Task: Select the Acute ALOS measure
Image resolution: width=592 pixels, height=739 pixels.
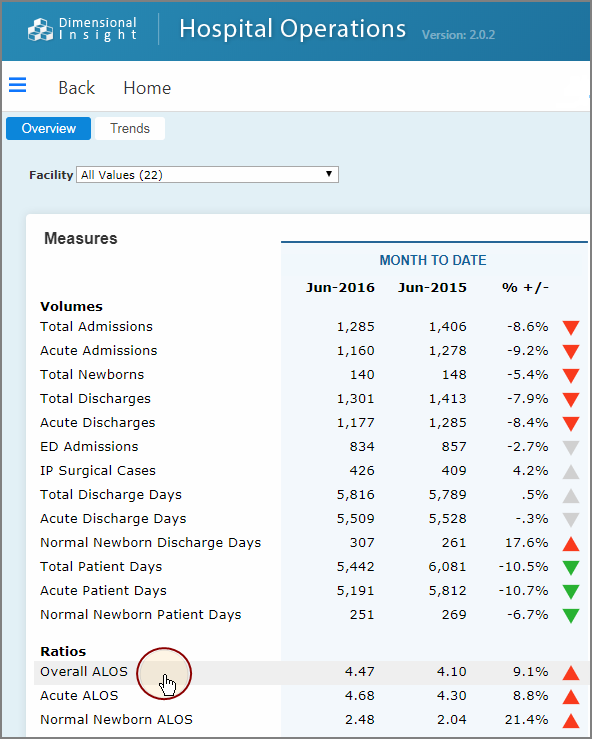Action: 79,696
